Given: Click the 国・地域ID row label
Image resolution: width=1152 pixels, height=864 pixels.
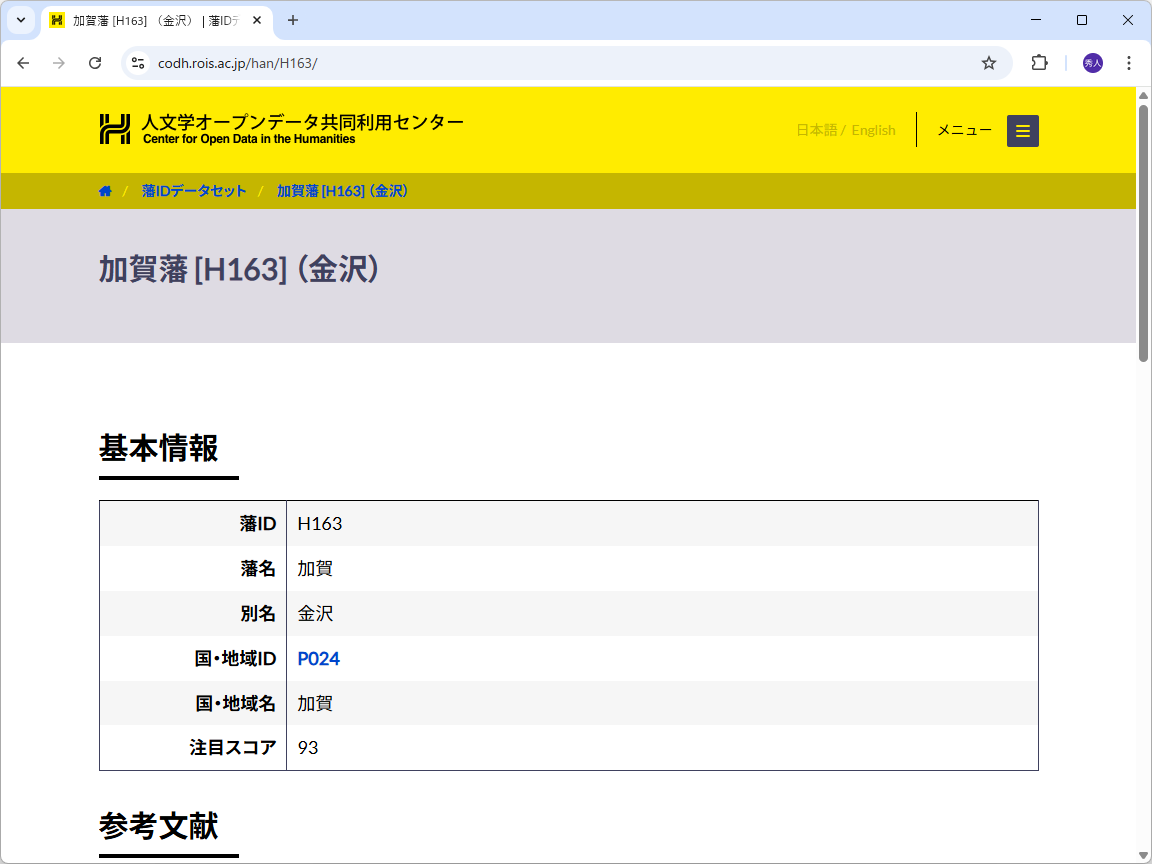Looking at the screenshot, I should tap(235, 658).
